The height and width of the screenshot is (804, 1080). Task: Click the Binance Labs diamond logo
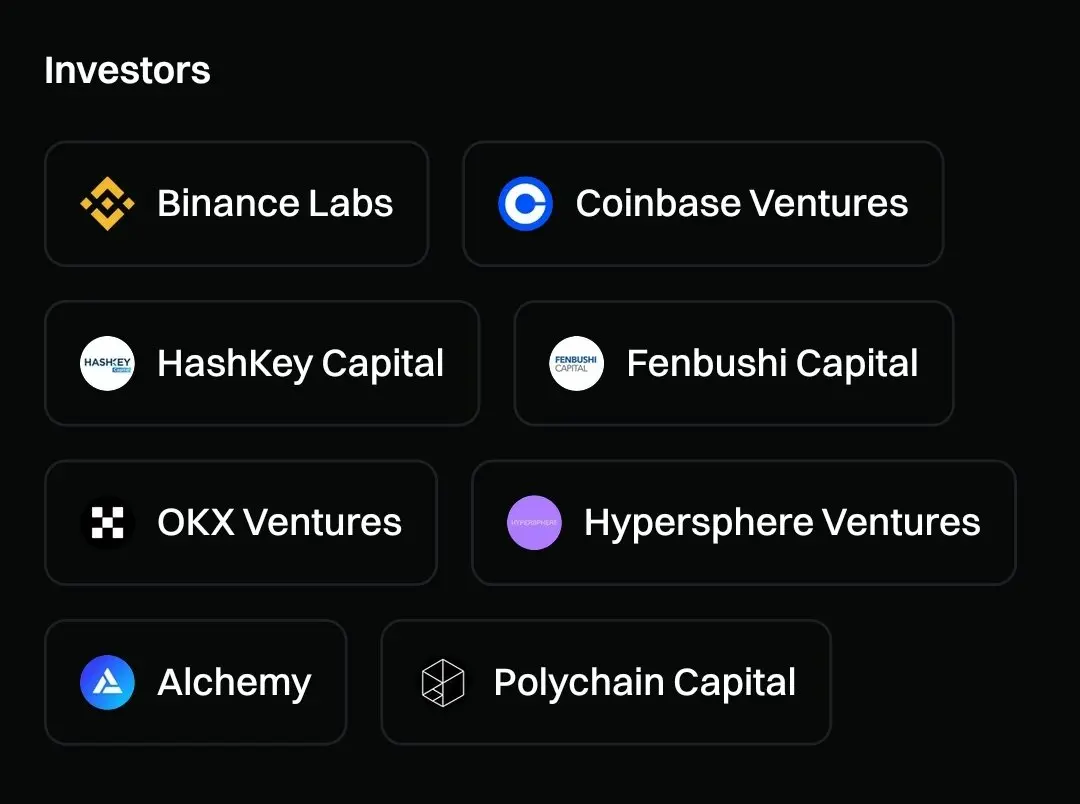pyautogui.click(x=107, y=204)
